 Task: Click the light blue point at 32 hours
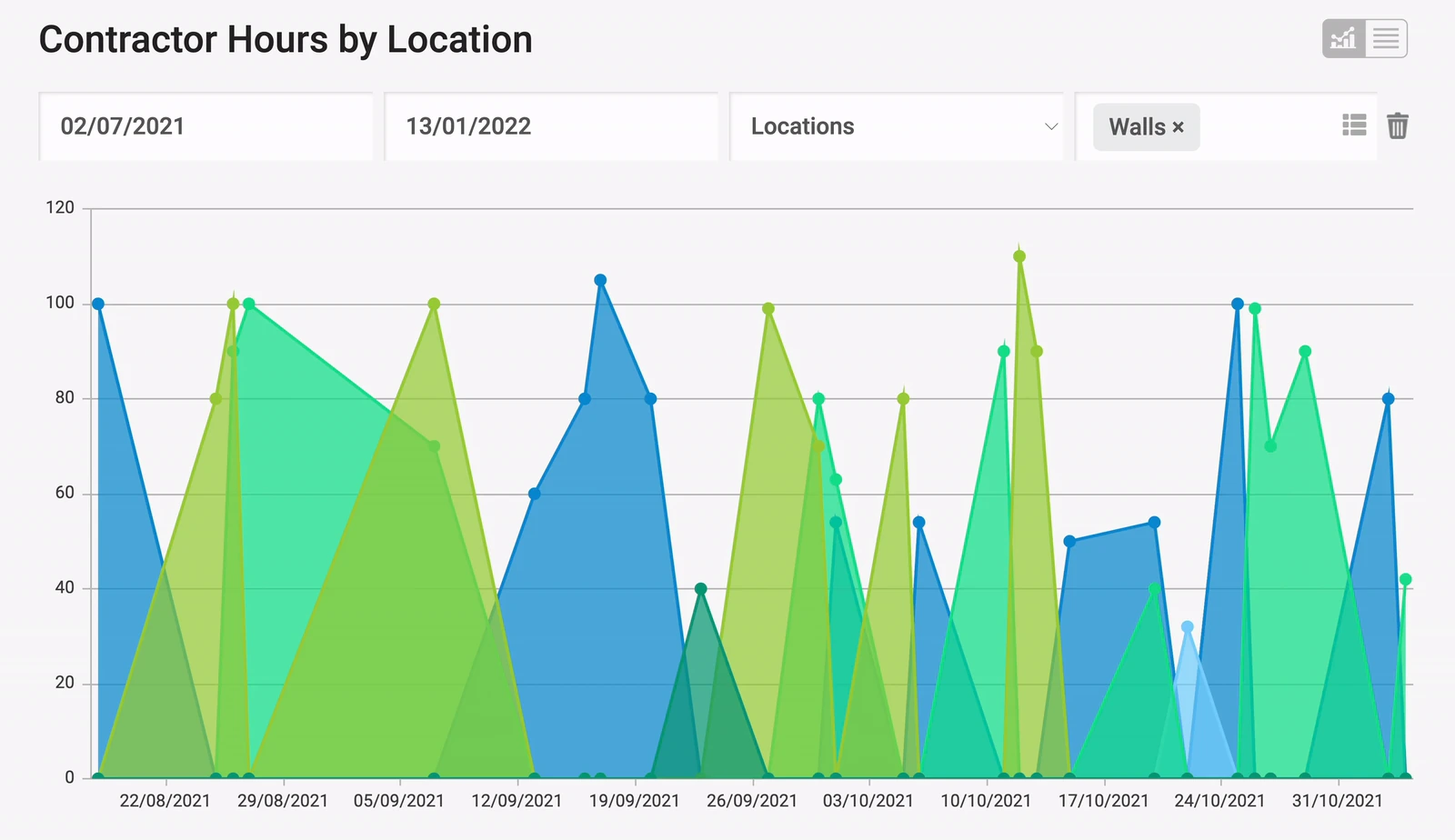point(1187,626)
